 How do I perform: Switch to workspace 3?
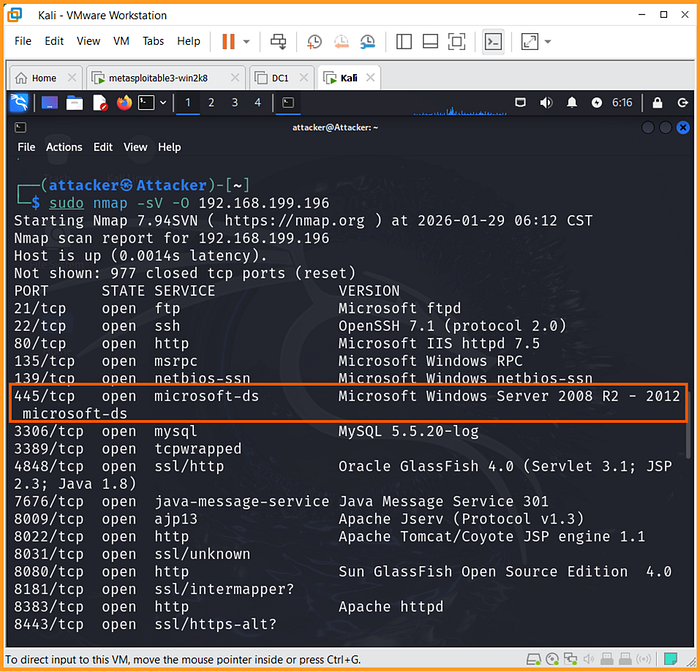click(x=235, y=103)
